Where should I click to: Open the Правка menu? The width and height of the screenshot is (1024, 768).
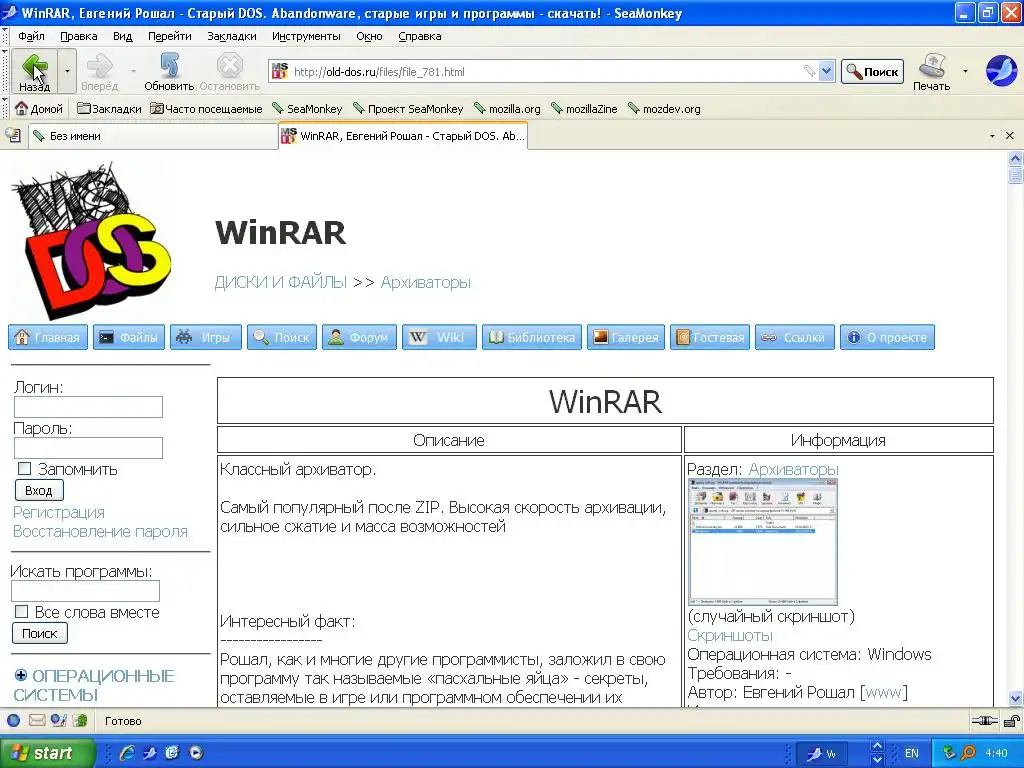pos(78,37)
